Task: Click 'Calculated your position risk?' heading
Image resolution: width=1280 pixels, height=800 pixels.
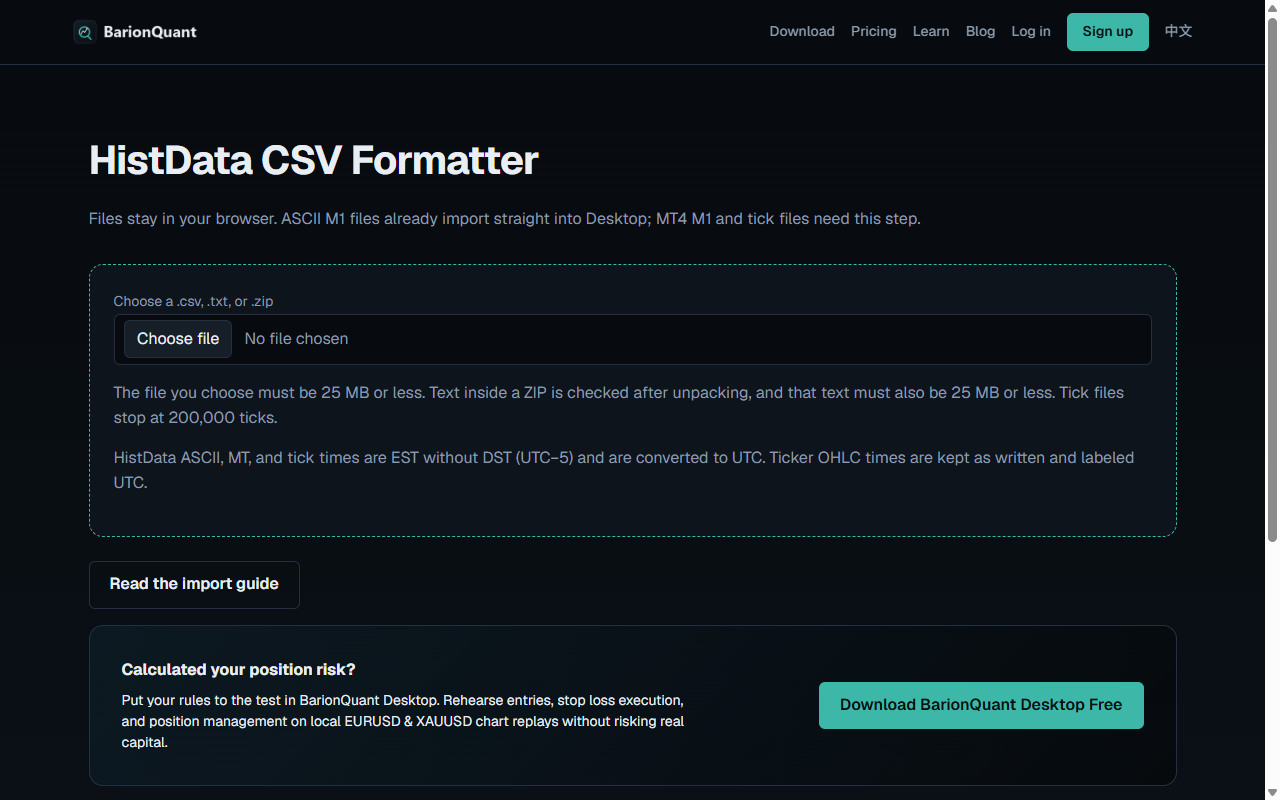Action: point(238,670)
